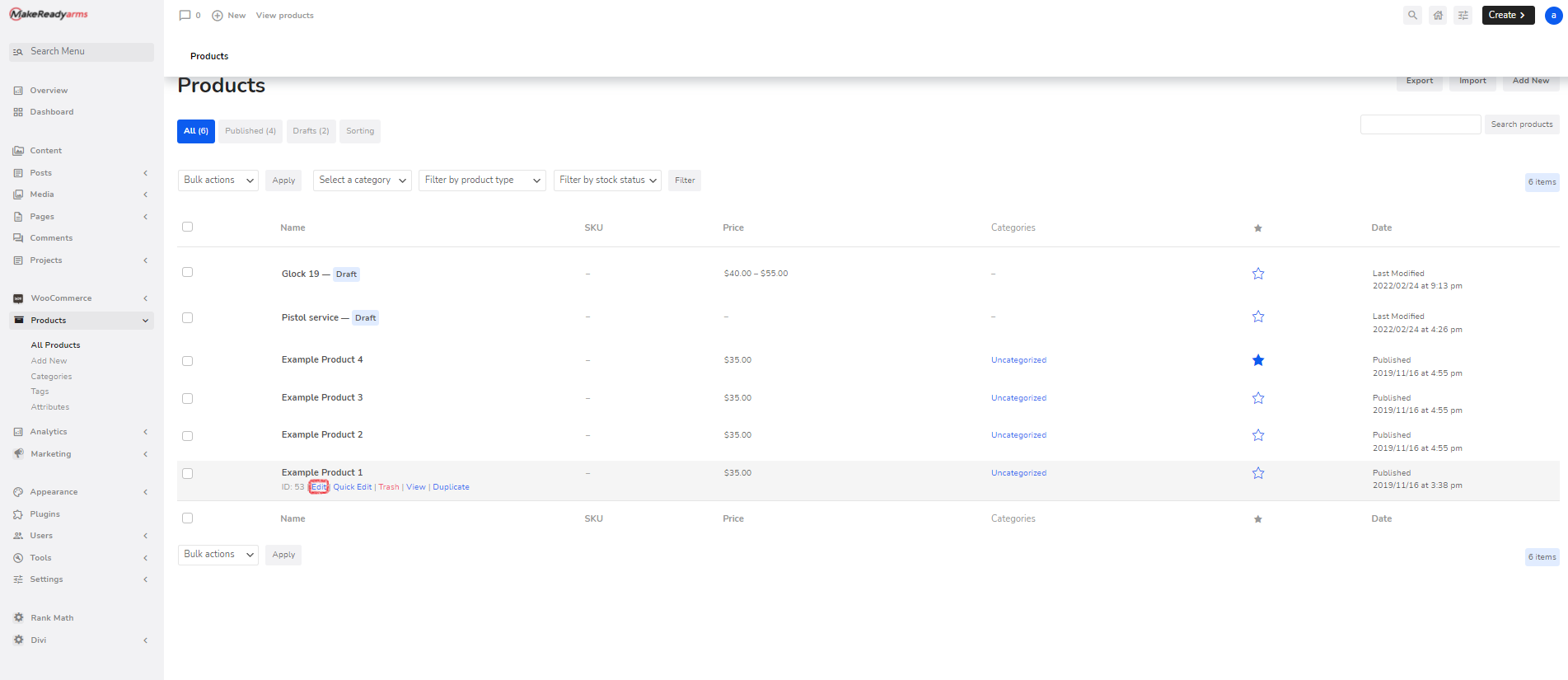Click the Rank Math gear icon
1568x680 pixels.
[18, 618]
